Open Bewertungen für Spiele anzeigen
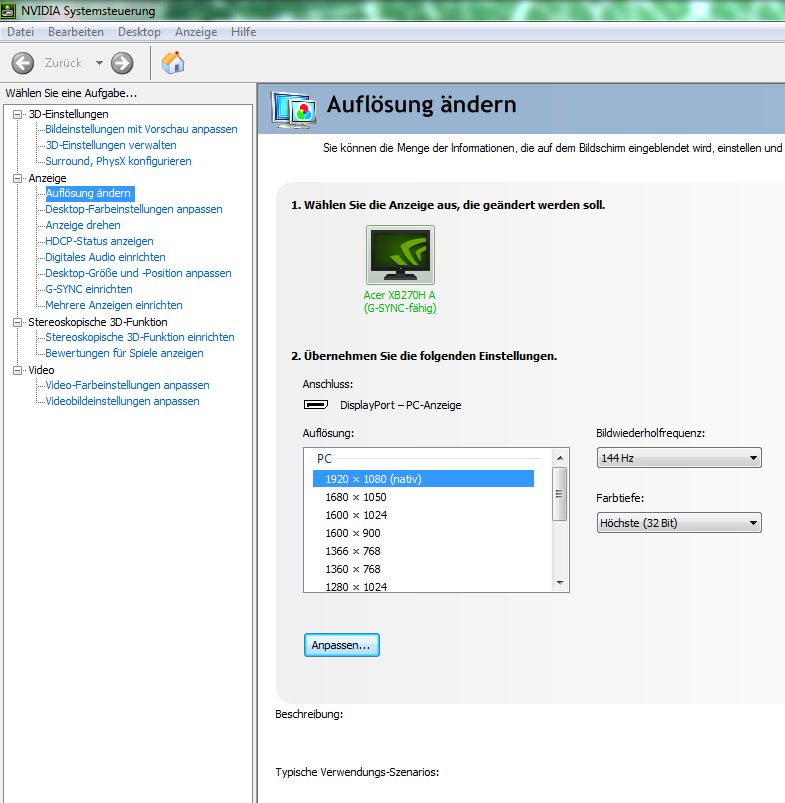Viewport: 785px width, 803px height. click(x=124, y=353)
